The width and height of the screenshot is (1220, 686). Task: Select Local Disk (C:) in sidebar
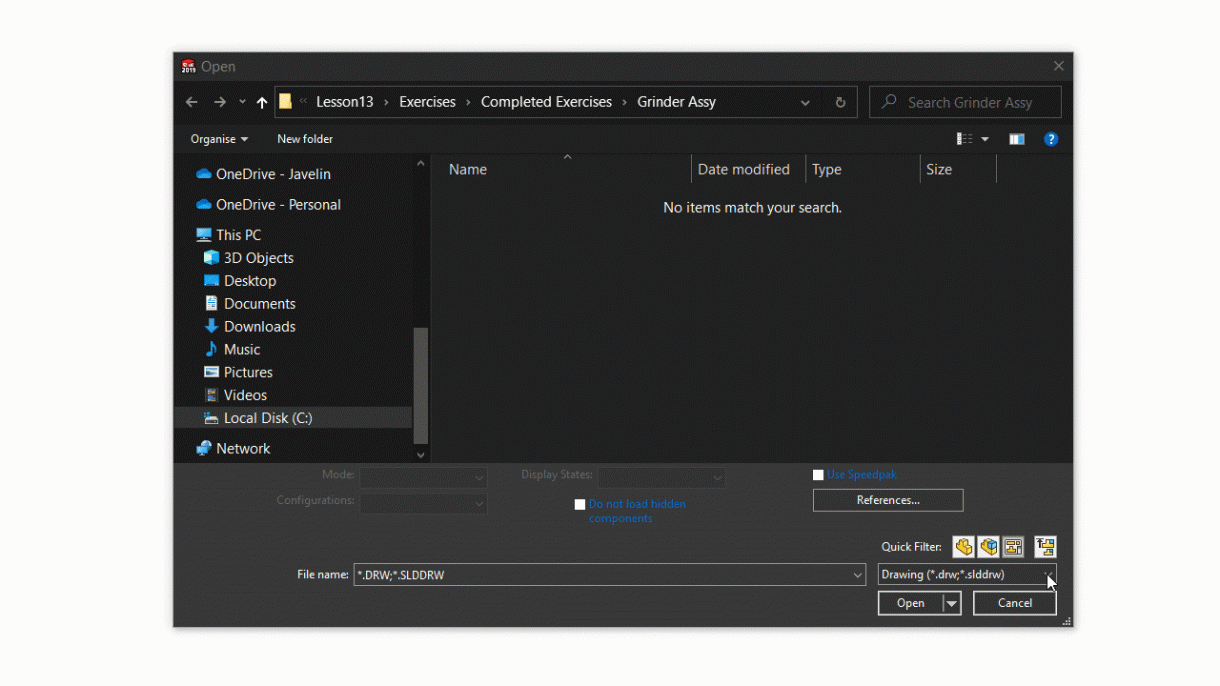coord(292,418)
